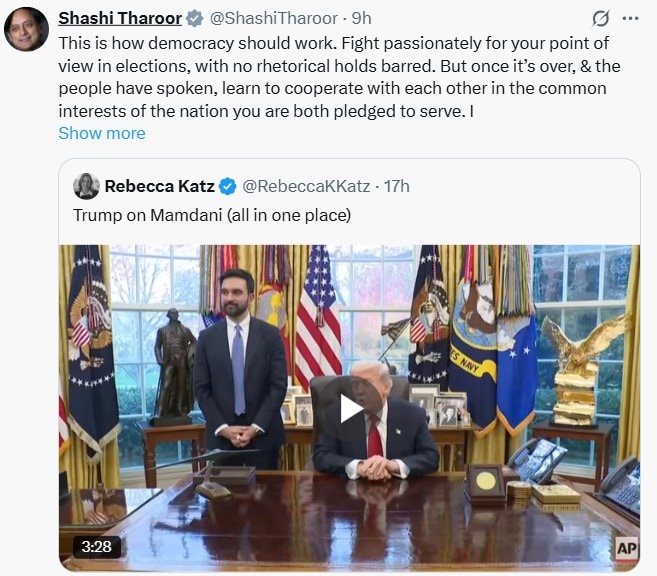Expand the post with Show more

[x=101, y=133]
